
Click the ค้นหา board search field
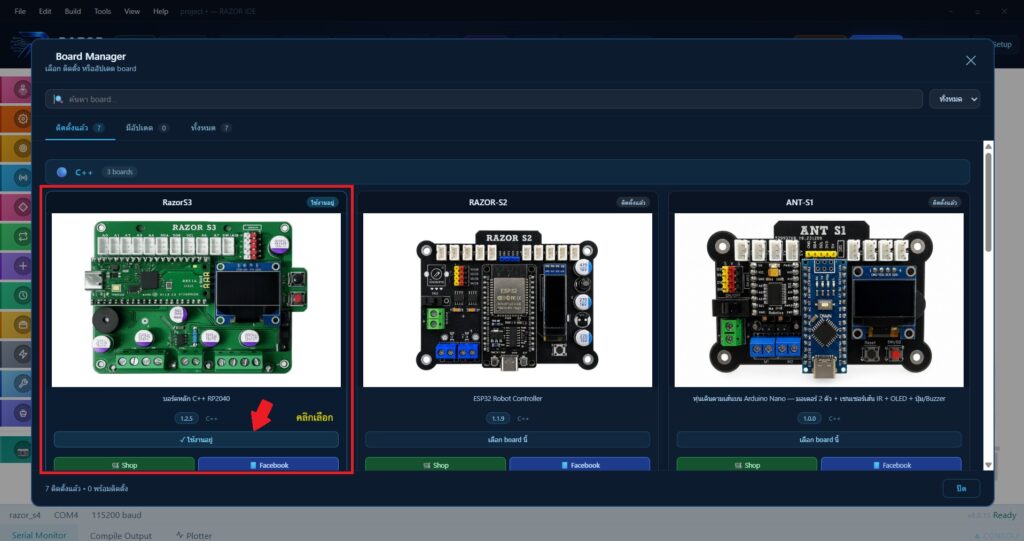(484, 99)
